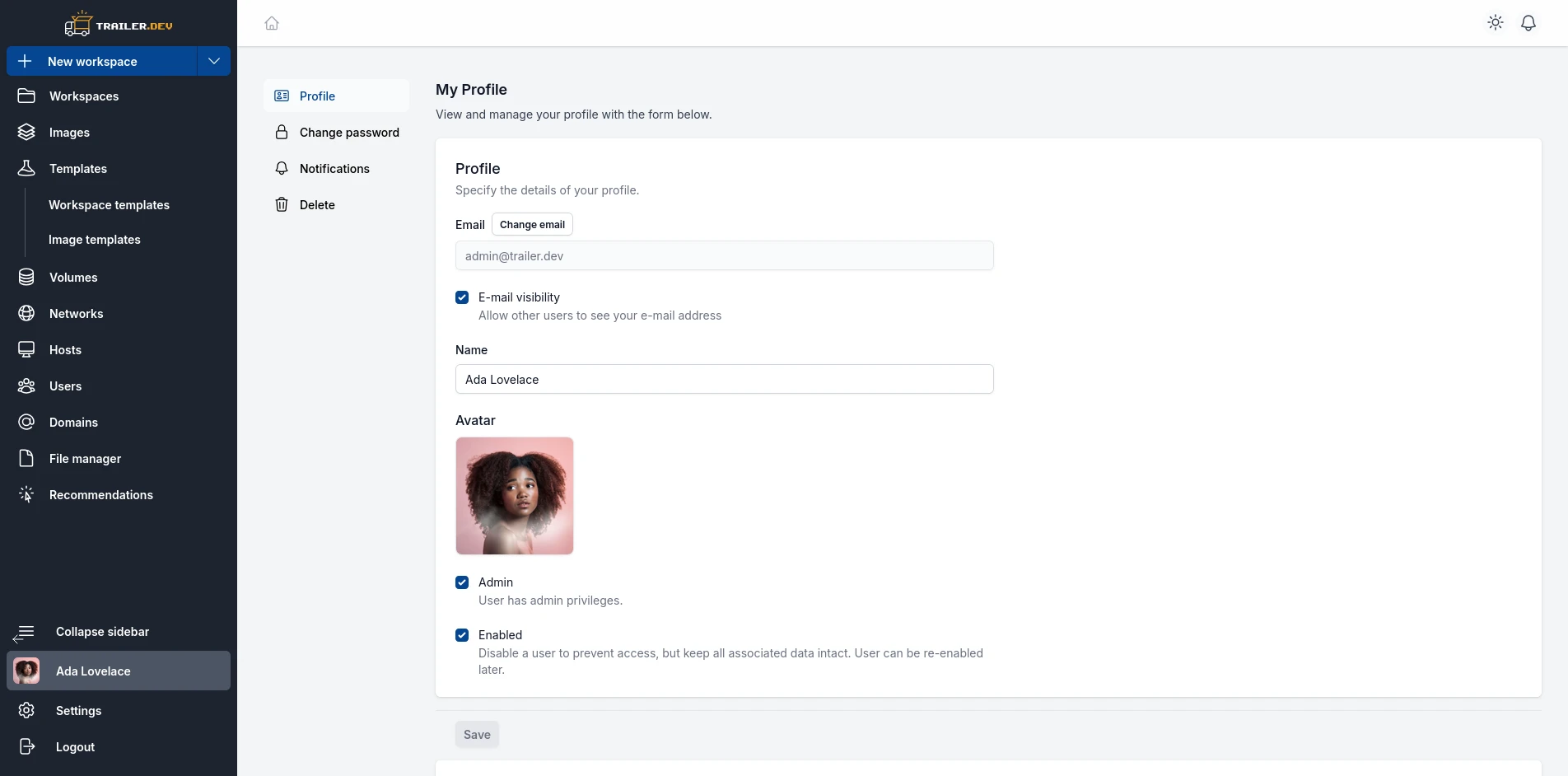Screen dimensions: 1568x776
Task: Click the Name input field
Action: click(725, 379)
